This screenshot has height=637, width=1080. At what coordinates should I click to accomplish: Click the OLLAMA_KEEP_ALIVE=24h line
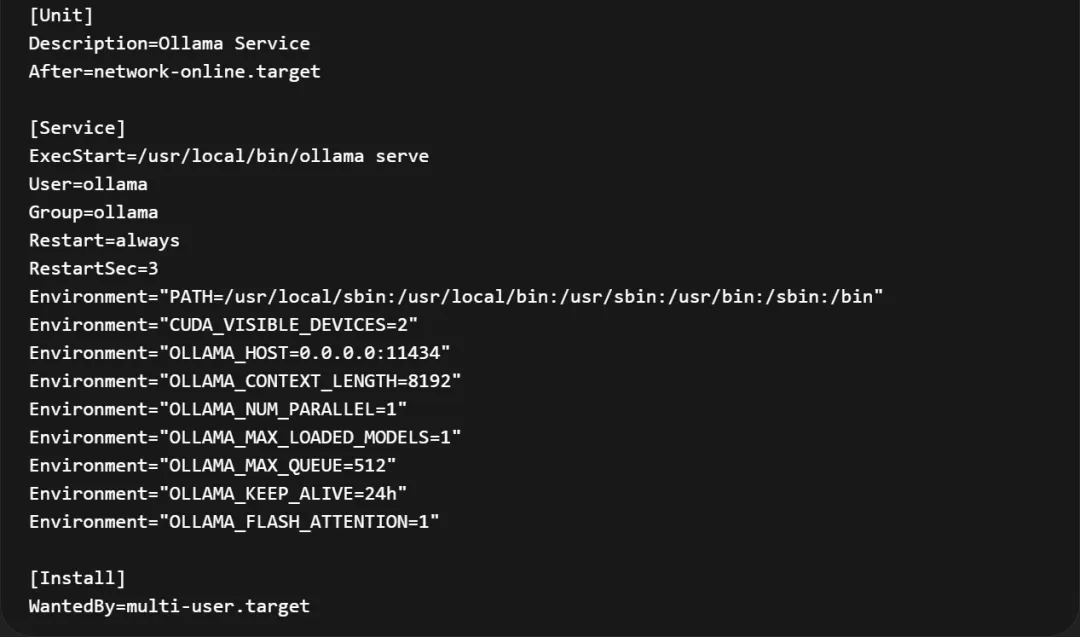click(218, 493)
